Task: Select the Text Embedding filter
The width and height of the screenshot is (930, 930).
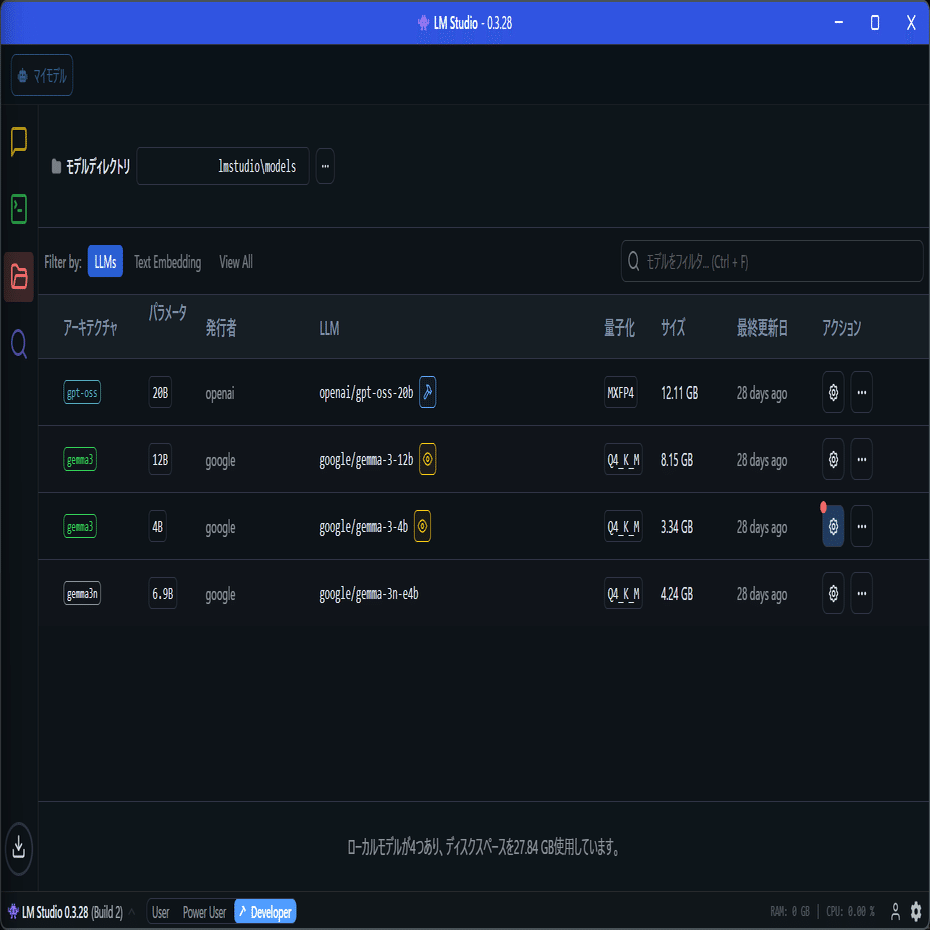Action: coord(167,262)
